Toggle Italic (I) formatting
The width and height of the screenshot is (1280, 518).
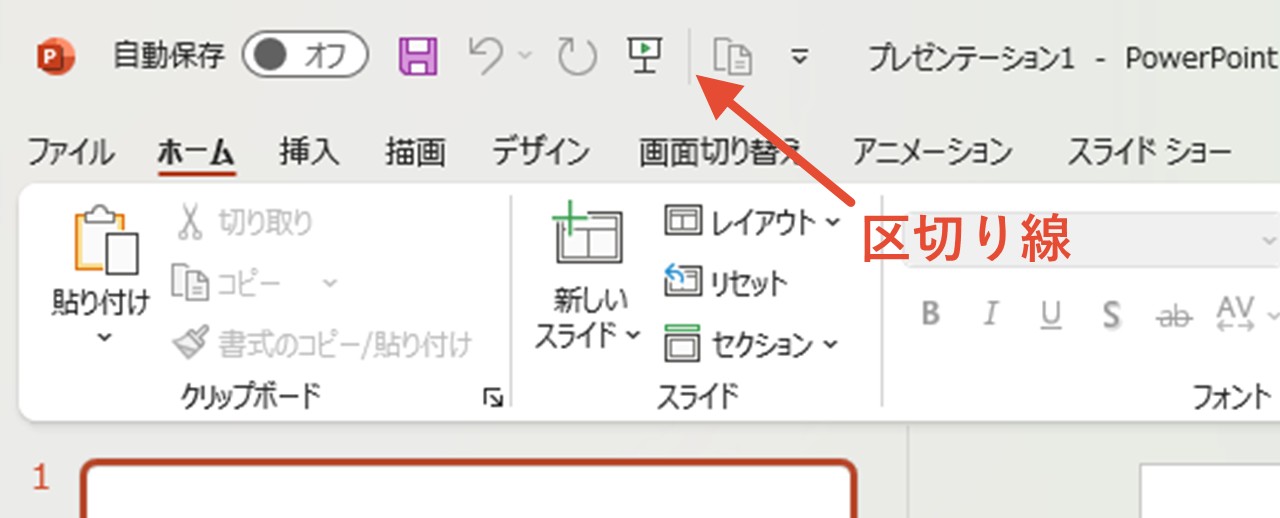click(x=990, y=314)
